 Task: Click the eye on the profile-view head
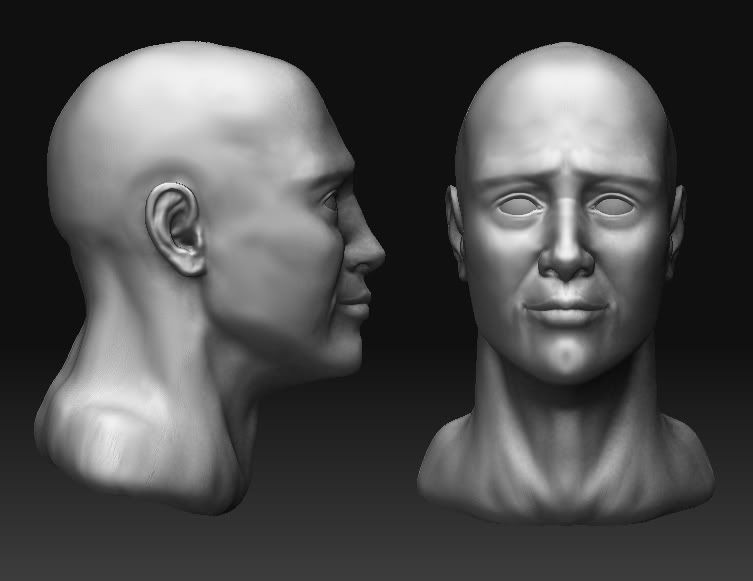[x=331, y=201]
